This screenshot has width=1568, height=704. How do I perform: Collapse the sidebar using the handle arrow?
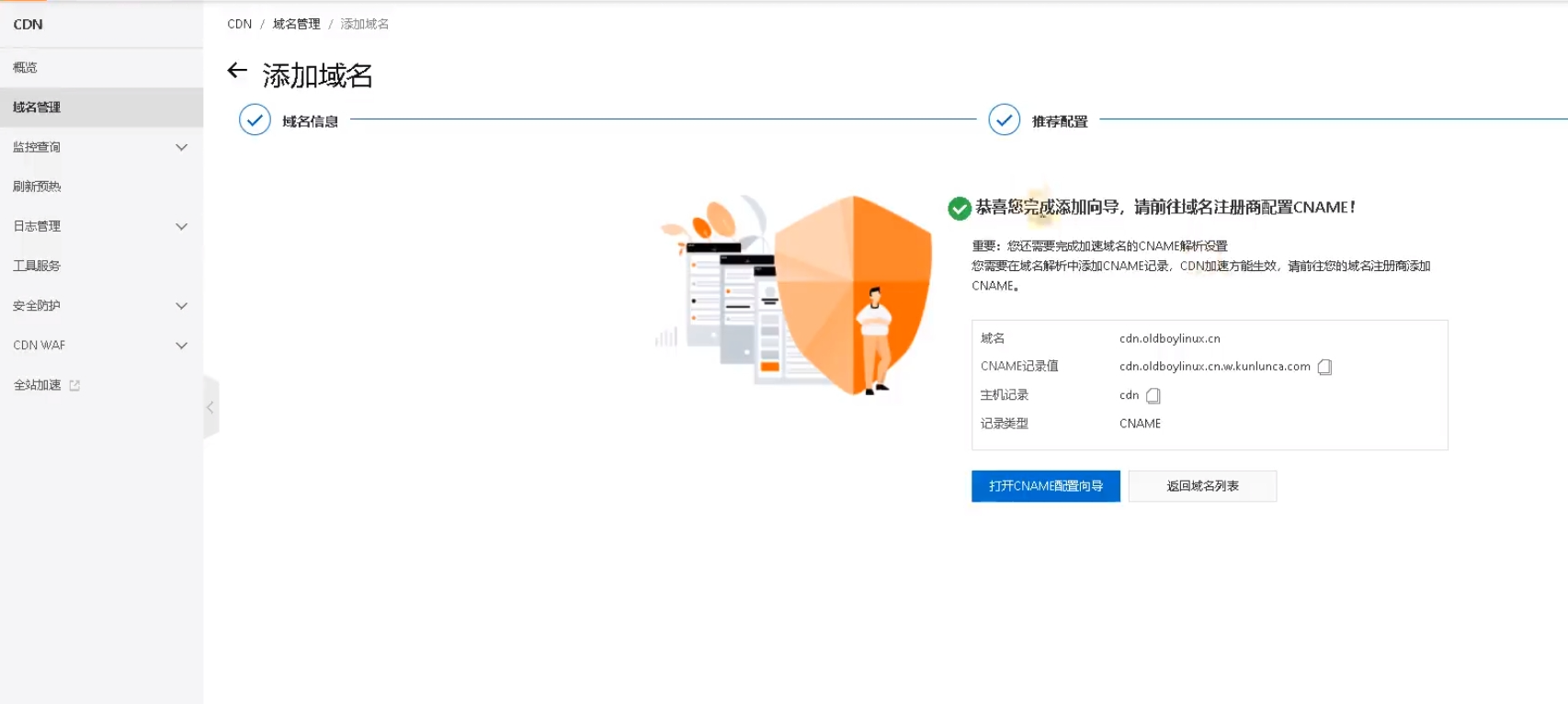[210, 407]
